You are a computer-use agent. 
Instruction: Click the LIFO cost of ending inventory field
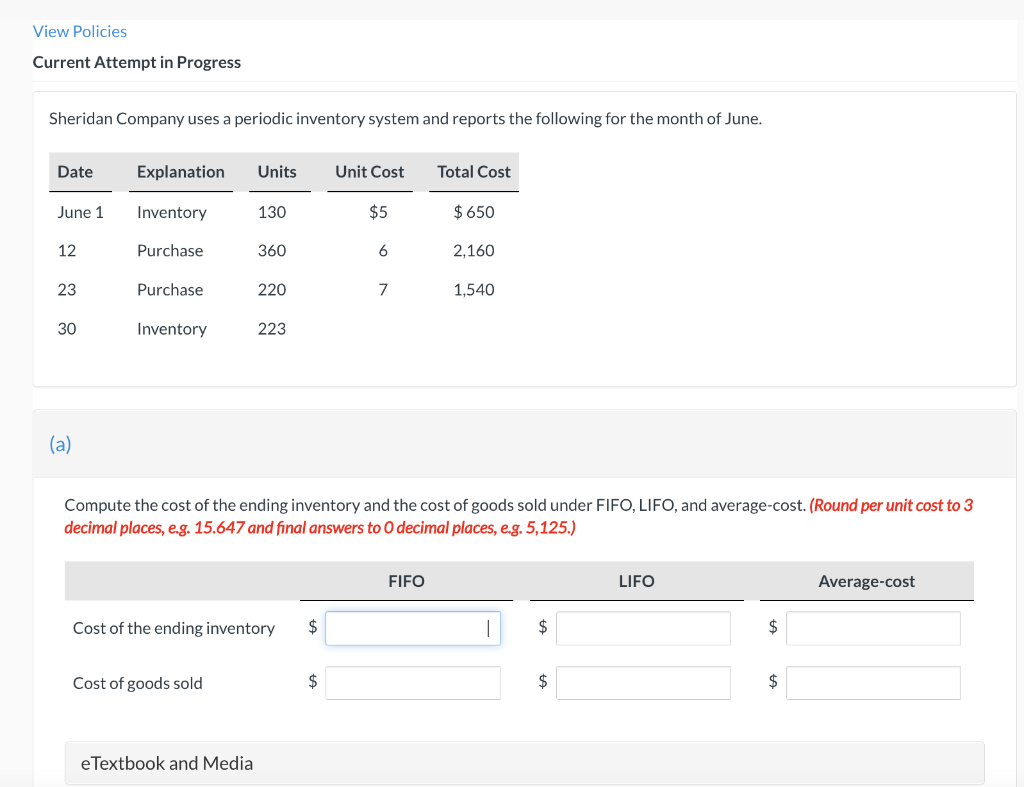[x=643, y=628]
